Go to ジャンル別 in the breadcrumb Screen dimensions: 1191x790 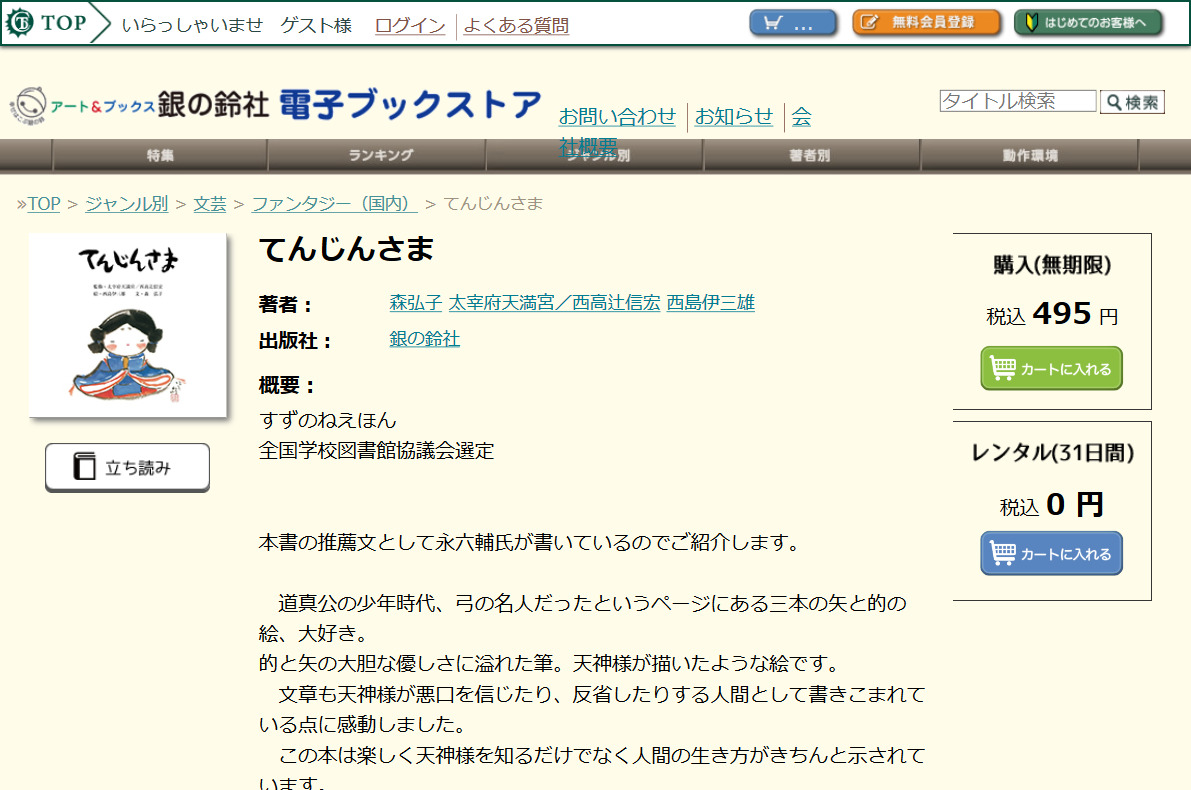point(127,204)
